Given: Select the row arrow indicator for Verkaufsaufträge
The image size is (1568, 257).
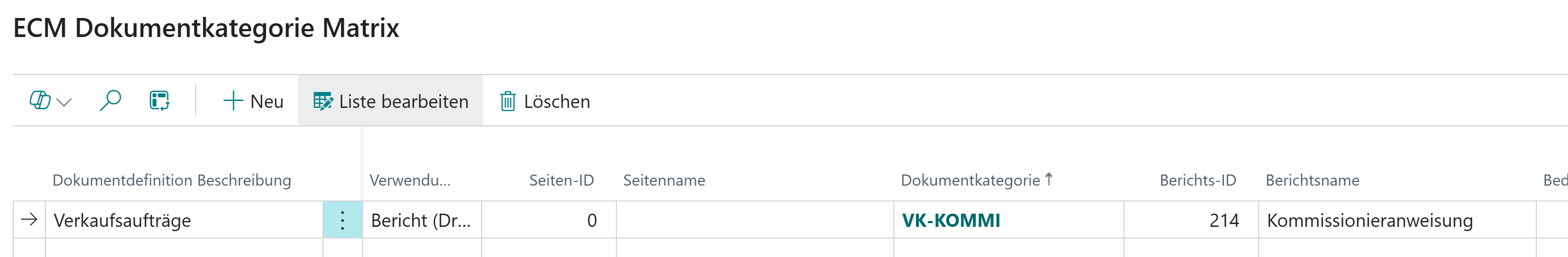Looking at the screenshot, I should point(29,220).
